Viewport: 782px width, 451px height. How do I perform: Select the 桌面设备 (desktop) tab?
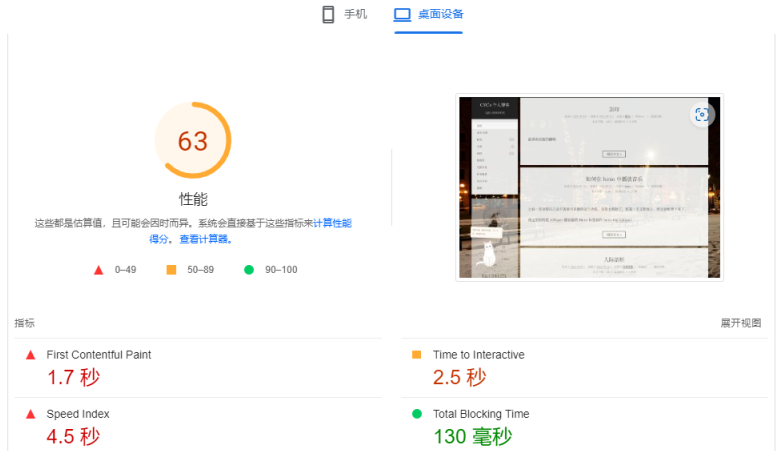click(x=428, y=14)
